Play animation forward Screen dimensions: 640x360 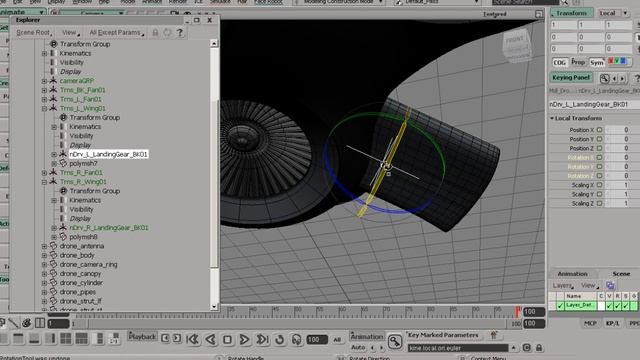[244, 339]
